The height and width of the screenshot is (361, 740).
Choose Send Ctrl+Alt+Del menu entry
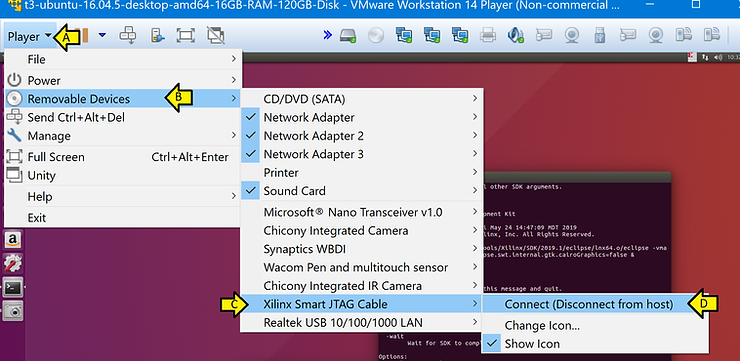[x=123, y=118]
